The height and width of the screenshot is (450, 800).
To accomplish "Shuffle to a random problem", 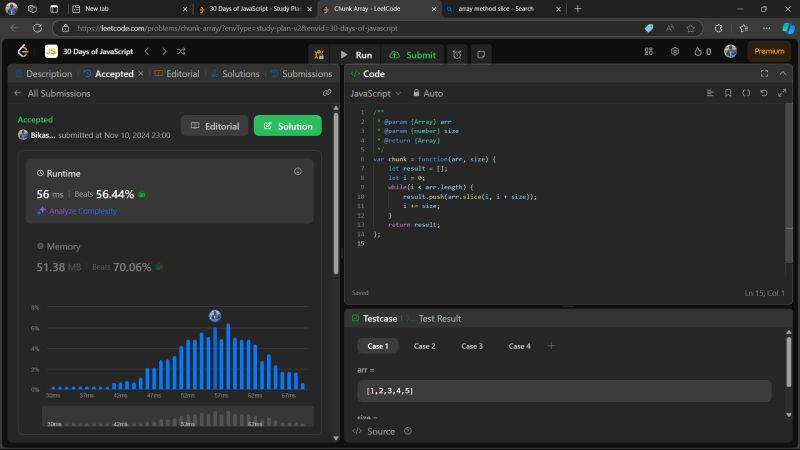I will [180, 51].
